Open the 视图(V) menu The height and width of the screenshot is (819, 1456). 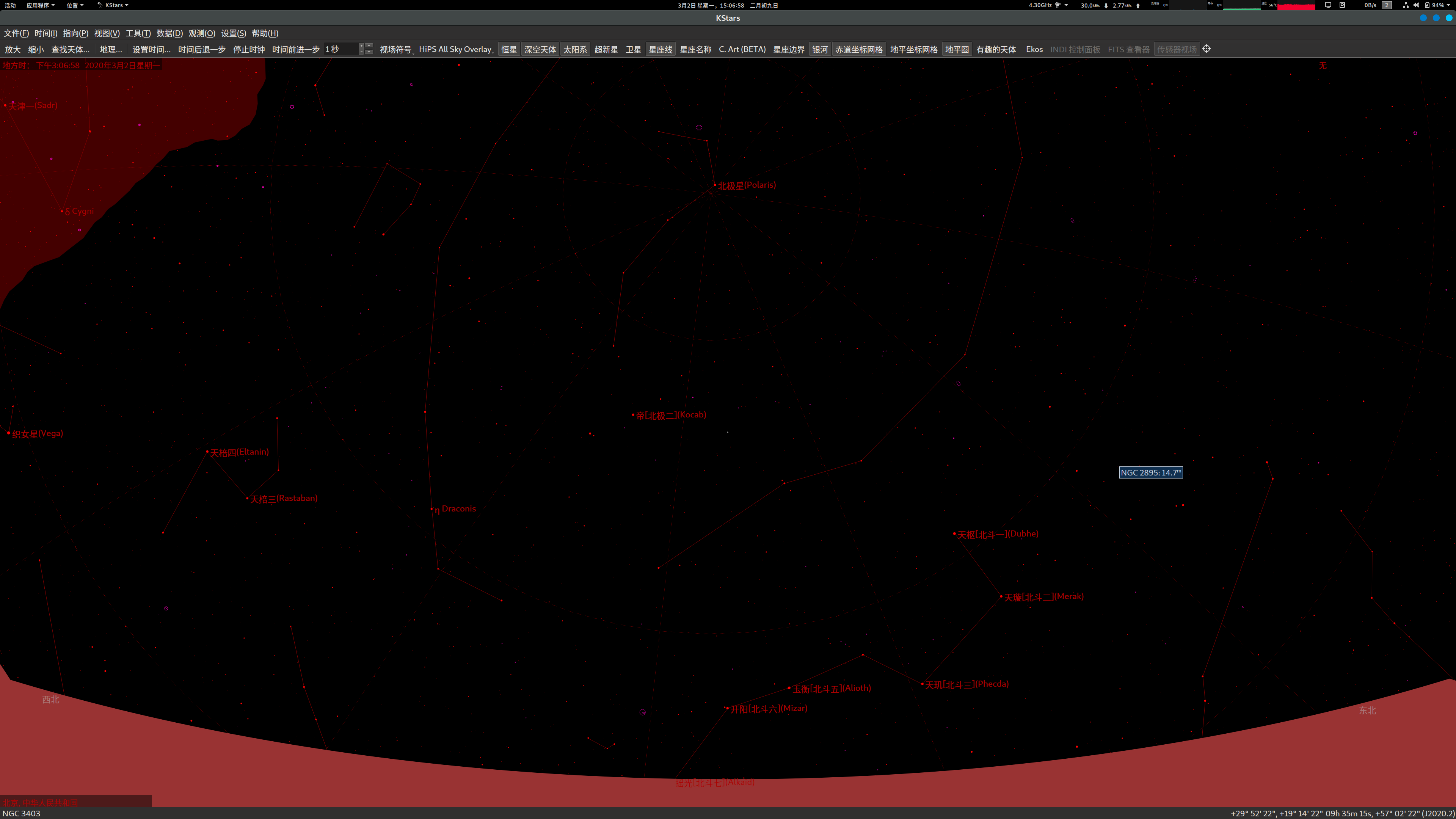click(106, 33)
